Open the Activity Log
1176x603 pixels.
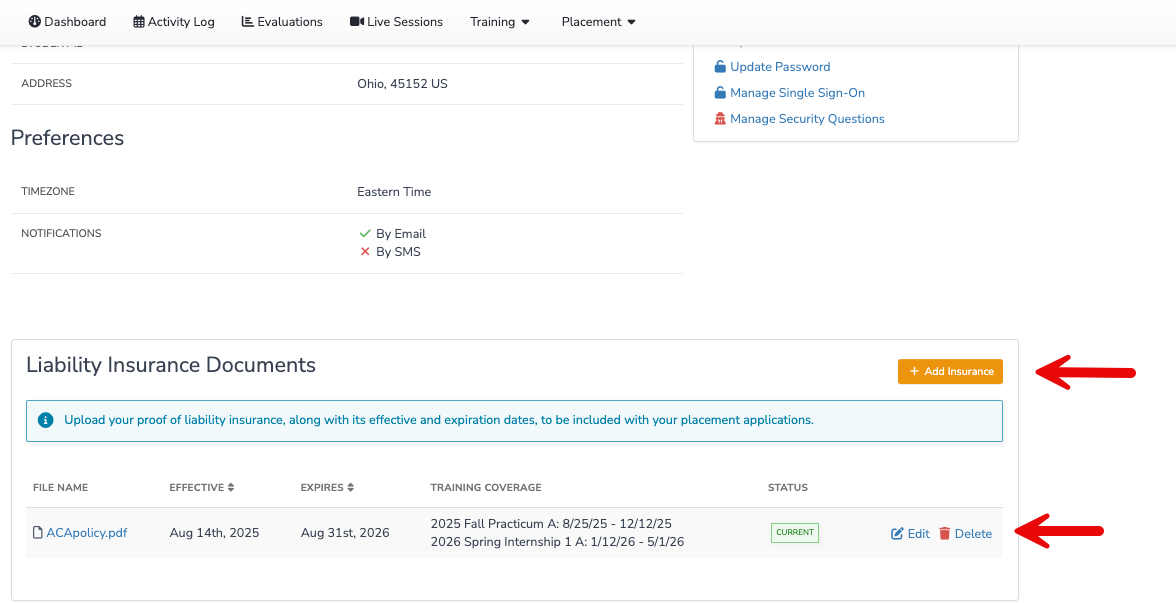click(174, 22)
